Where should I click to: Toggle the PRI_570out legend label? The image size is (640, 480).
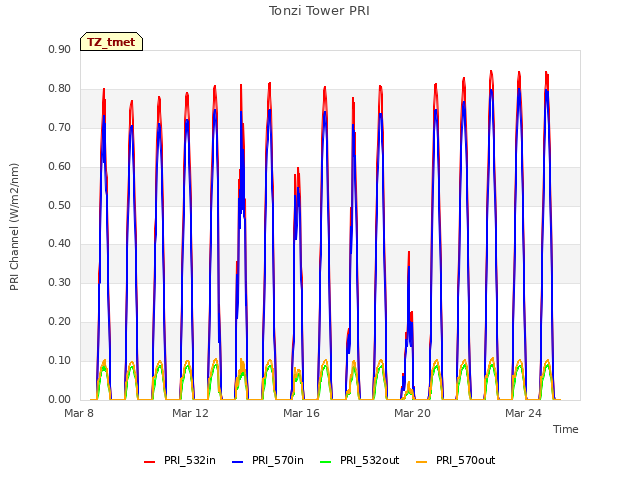(465, 460)
